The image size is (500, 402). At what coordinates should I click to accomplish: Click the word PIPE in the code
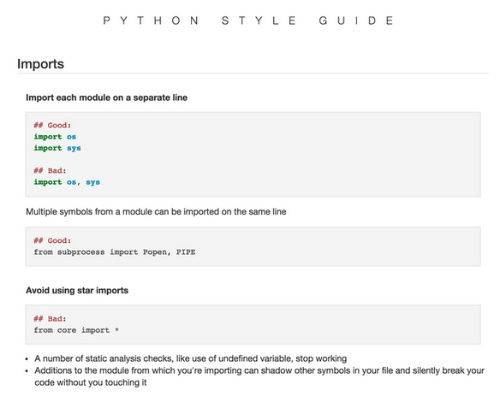click(186, 252)
